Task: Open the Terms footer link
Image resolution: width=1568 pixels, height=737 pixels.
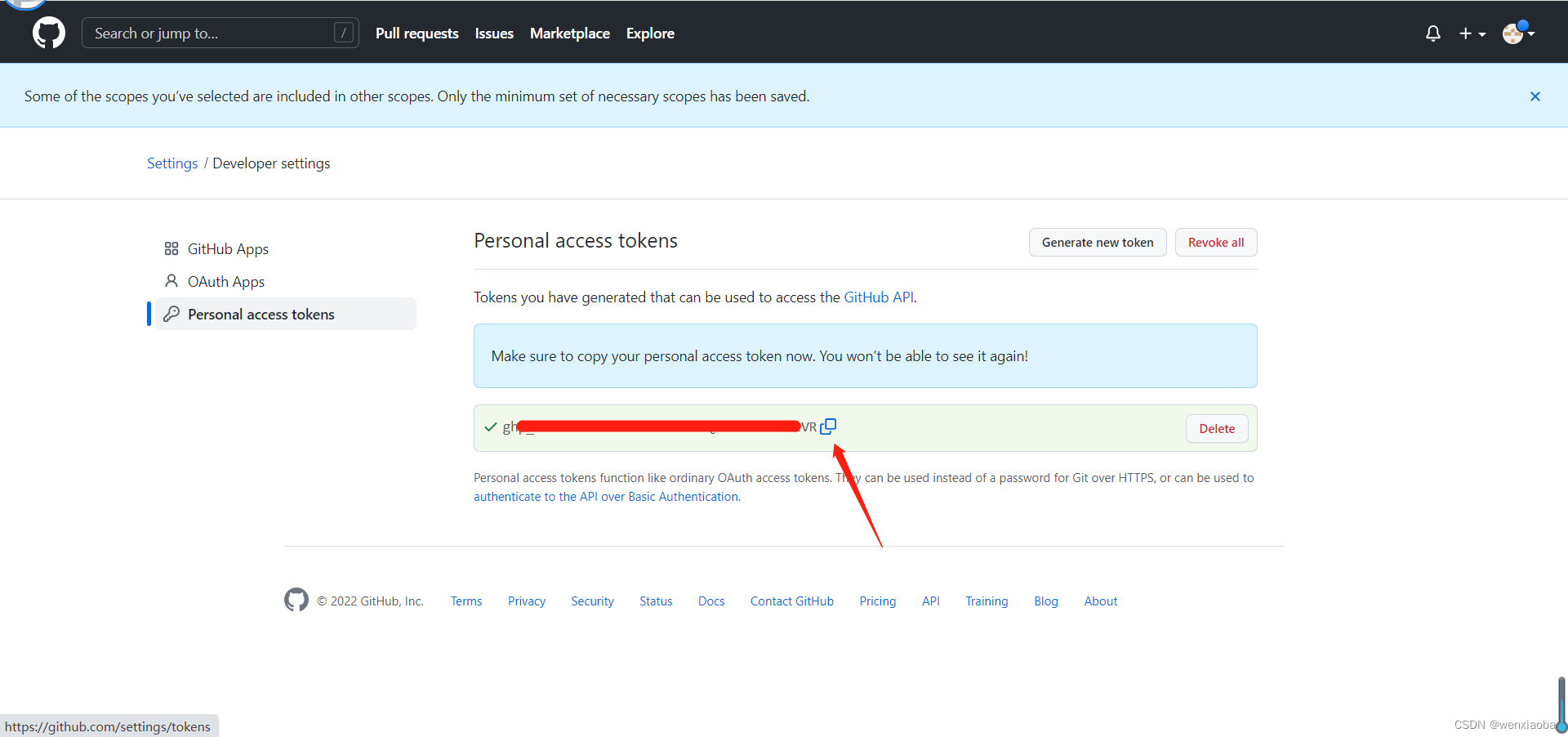Action: pos(466,601)
